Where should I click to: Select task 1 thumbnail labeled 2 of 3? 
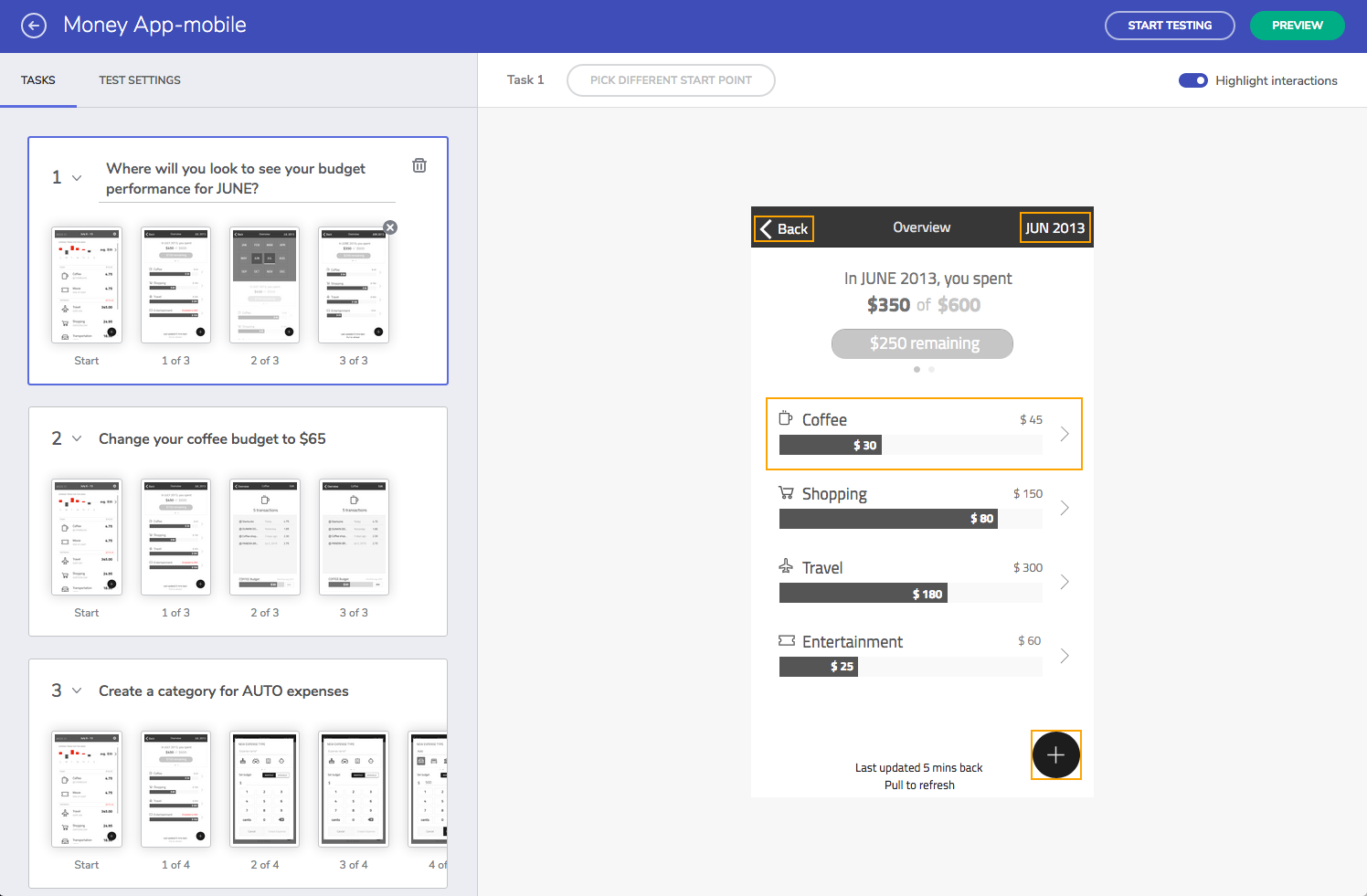(x=264, y=285)
